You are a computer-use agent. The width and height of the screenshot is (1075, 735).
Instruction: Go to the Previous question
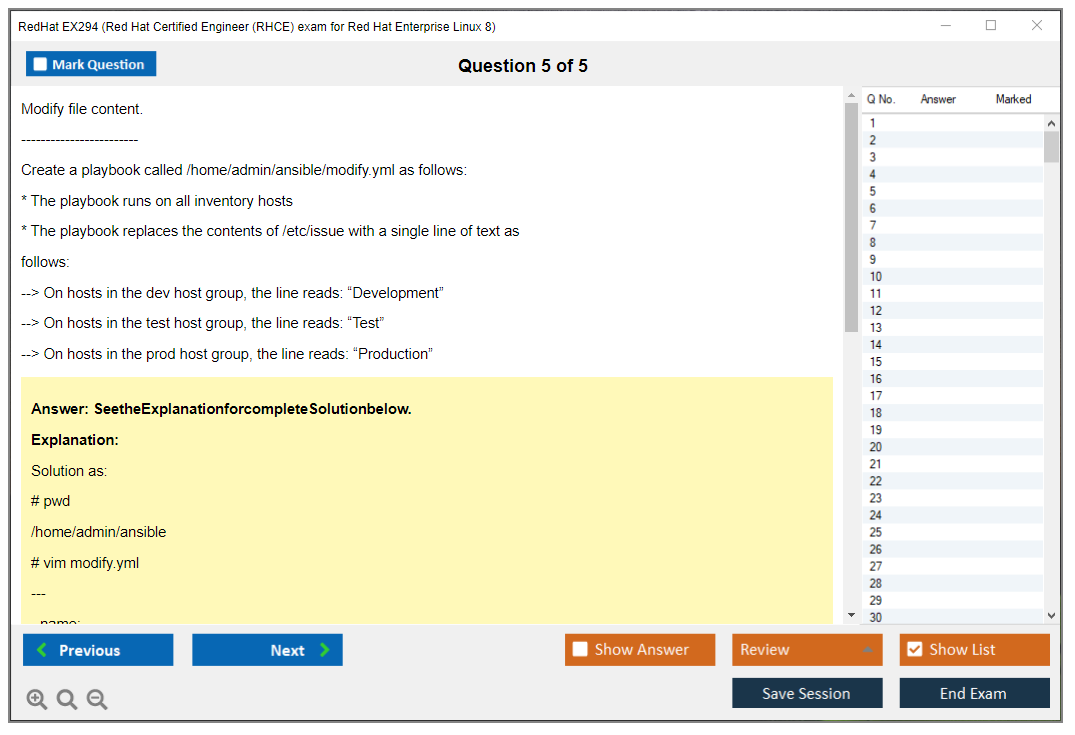tap(98, 650)
